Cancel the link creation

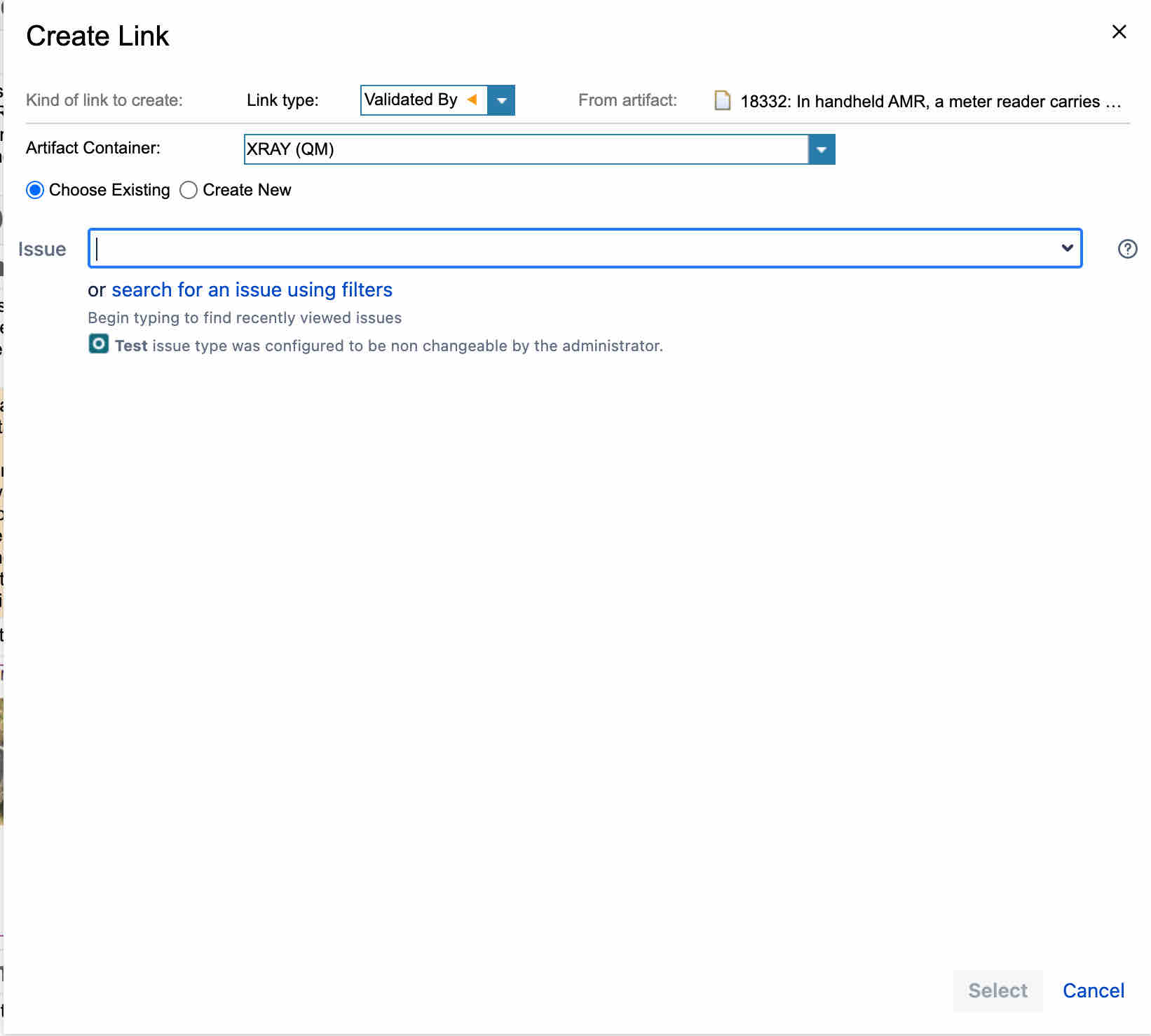pyautogui.click(x=1093, y=990)
